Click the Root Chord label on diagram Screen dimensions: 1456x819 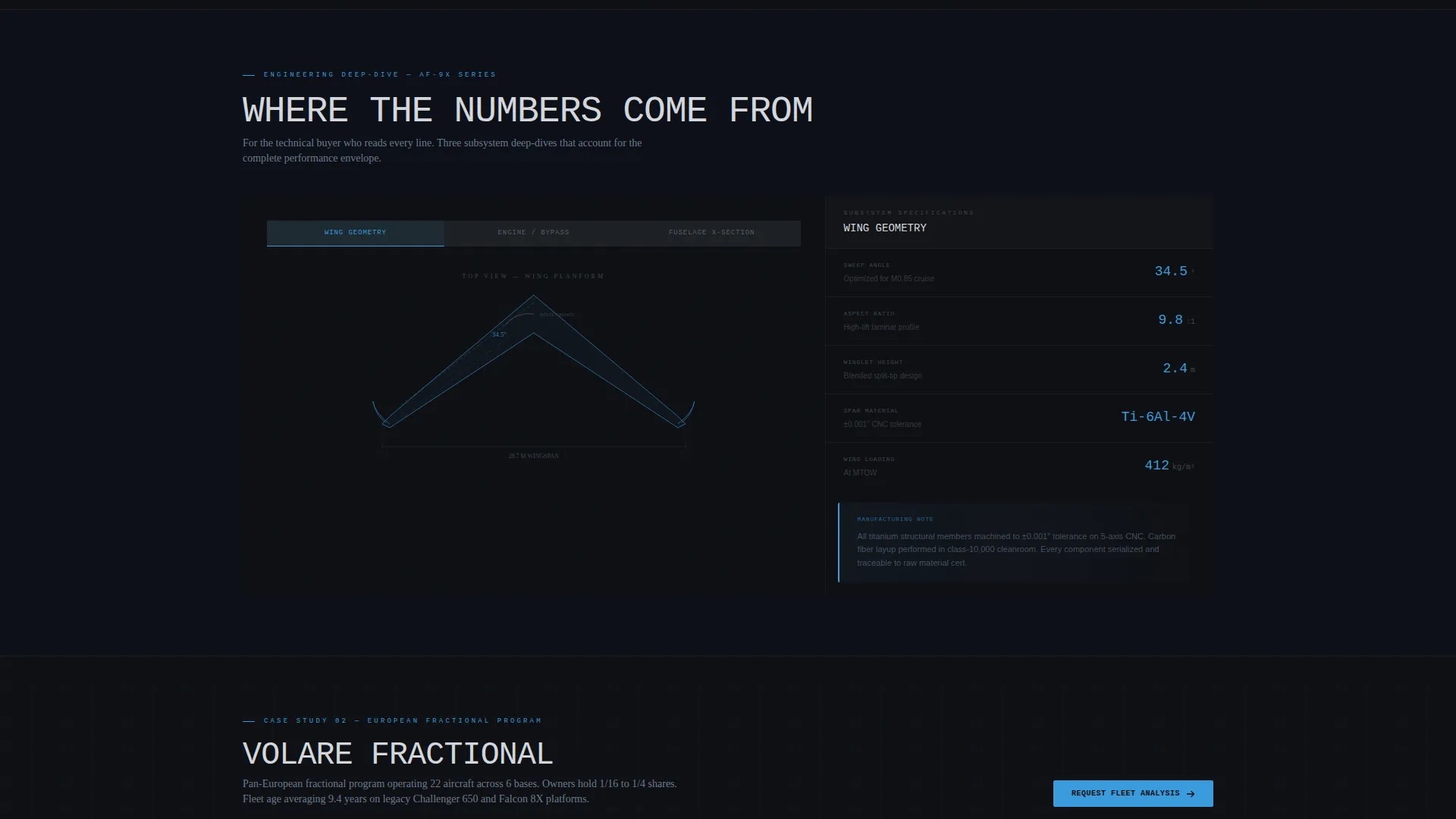point(557,314)
